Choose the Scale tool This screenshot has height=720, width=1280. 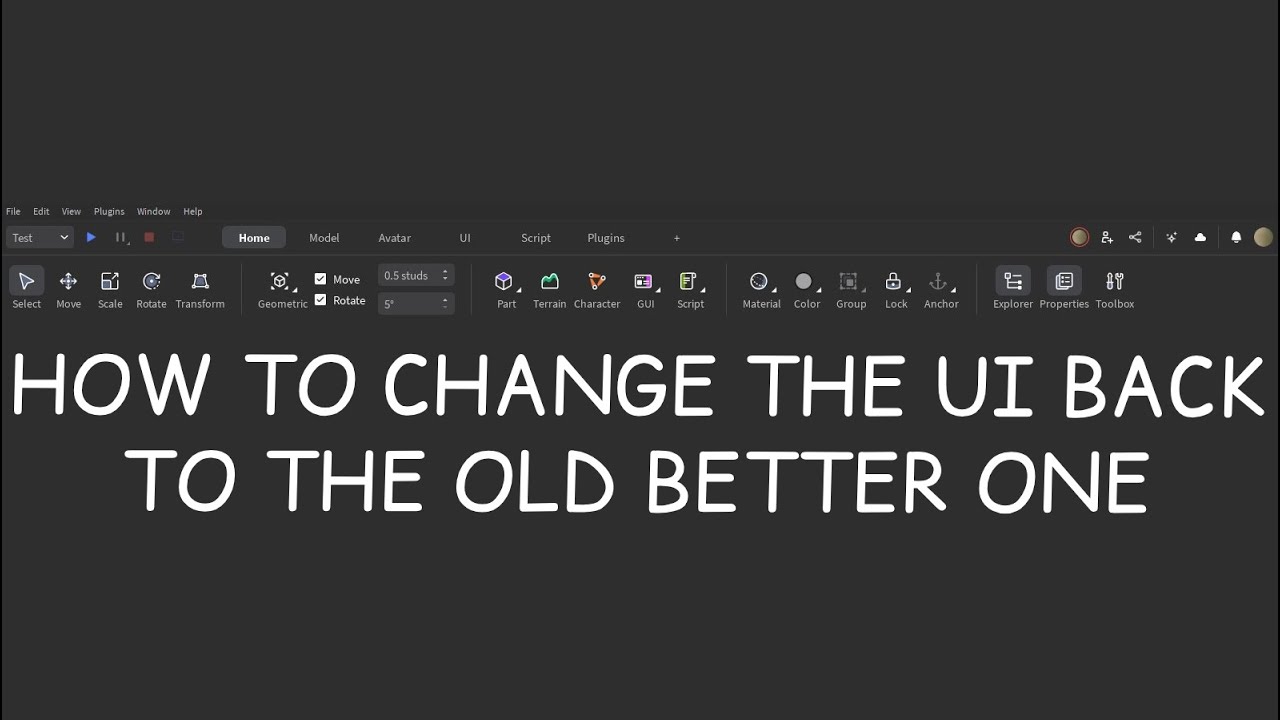pos(110,289)
